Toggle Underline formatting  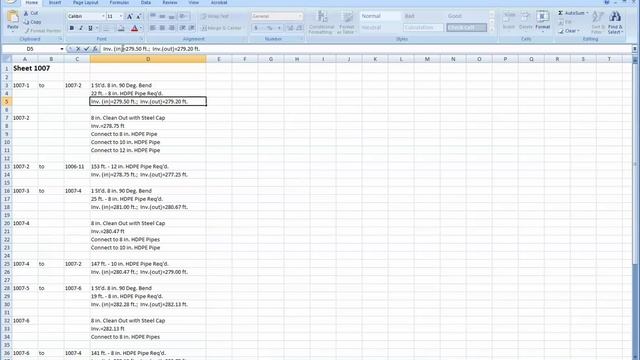[x=90, y=28]
